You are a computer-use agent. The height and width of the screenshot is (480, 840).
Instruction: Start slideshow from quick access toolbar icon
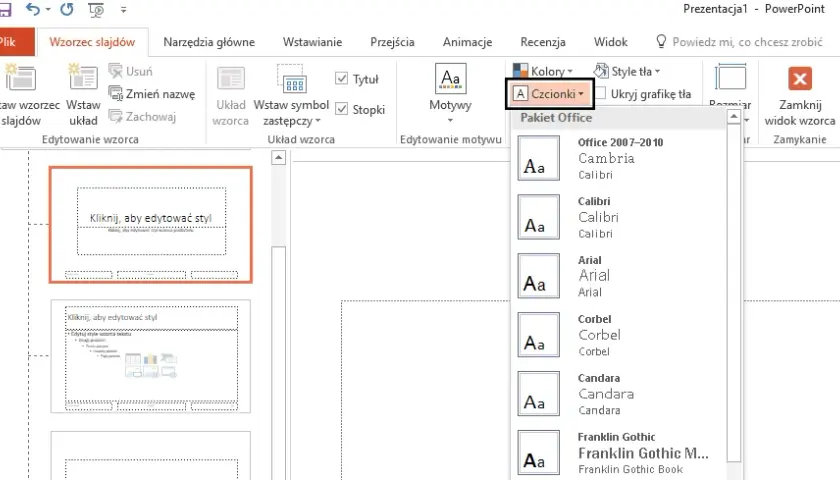pyautogui.click(x=96, y=10)
